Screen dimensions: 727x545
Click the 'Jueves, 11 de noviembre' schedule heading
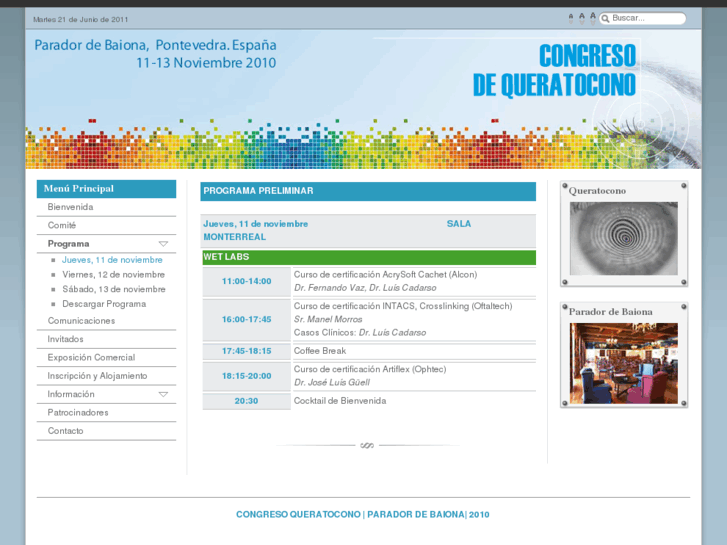(255, 224)
